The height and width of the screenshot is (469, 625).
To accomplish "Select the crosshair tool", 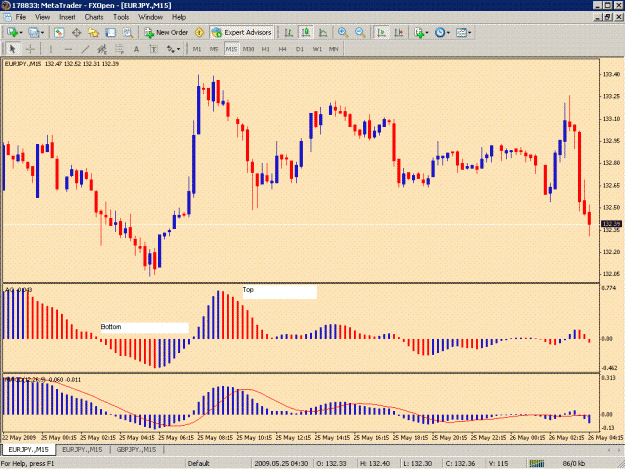I will coord(30,49).
